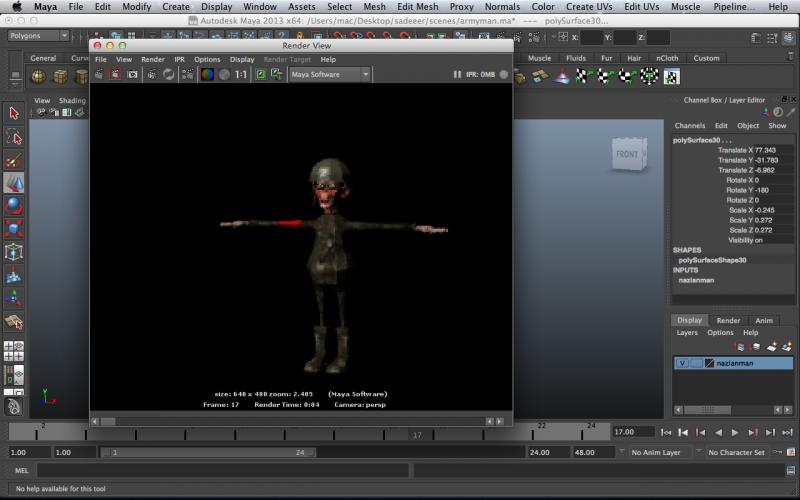800x500 pixels.
Task: Click the snapshot camera icon in Render View
Action: [131, 74]
